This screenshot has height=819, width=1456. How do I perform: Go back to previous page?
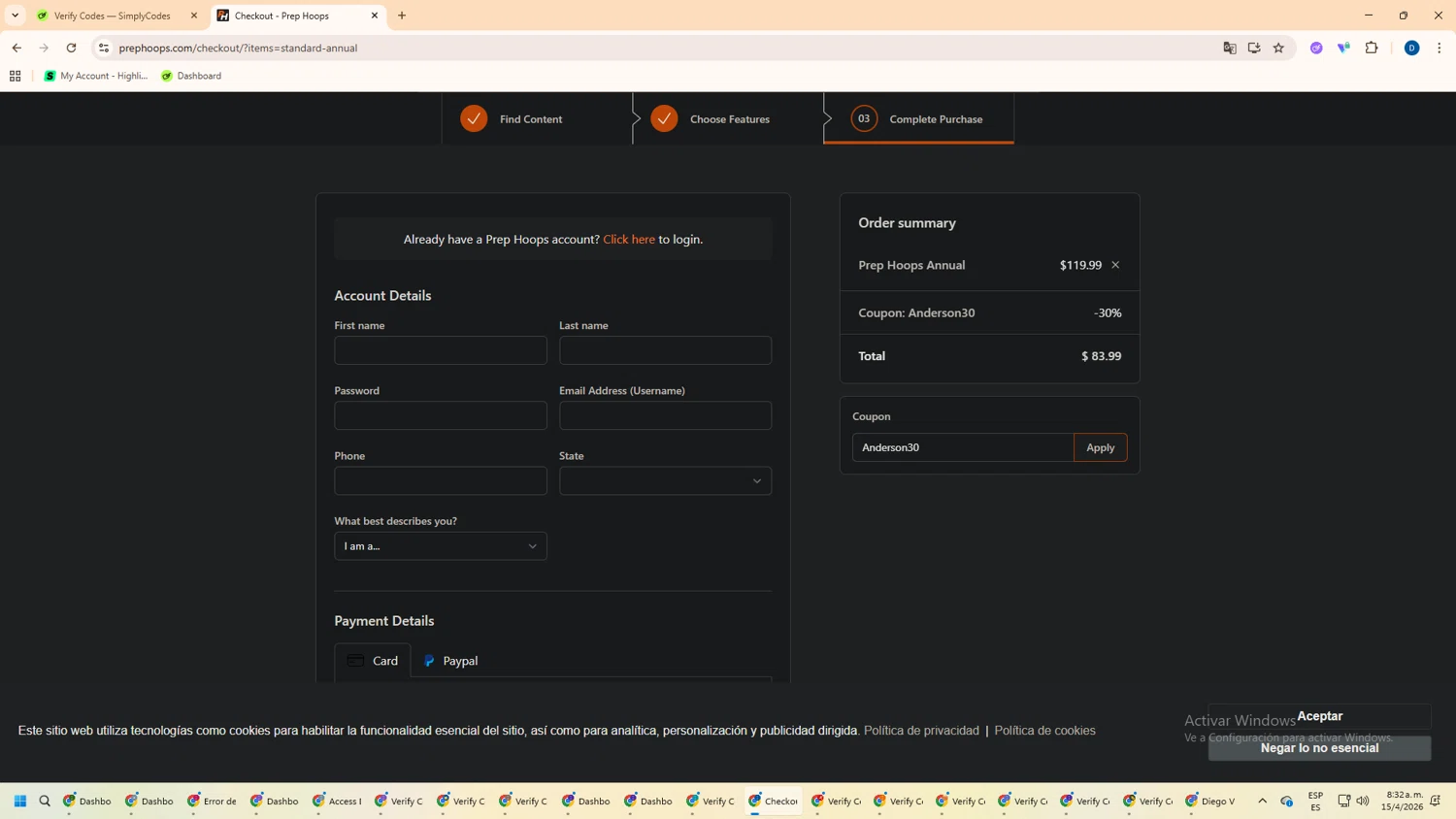click(17, 48)
